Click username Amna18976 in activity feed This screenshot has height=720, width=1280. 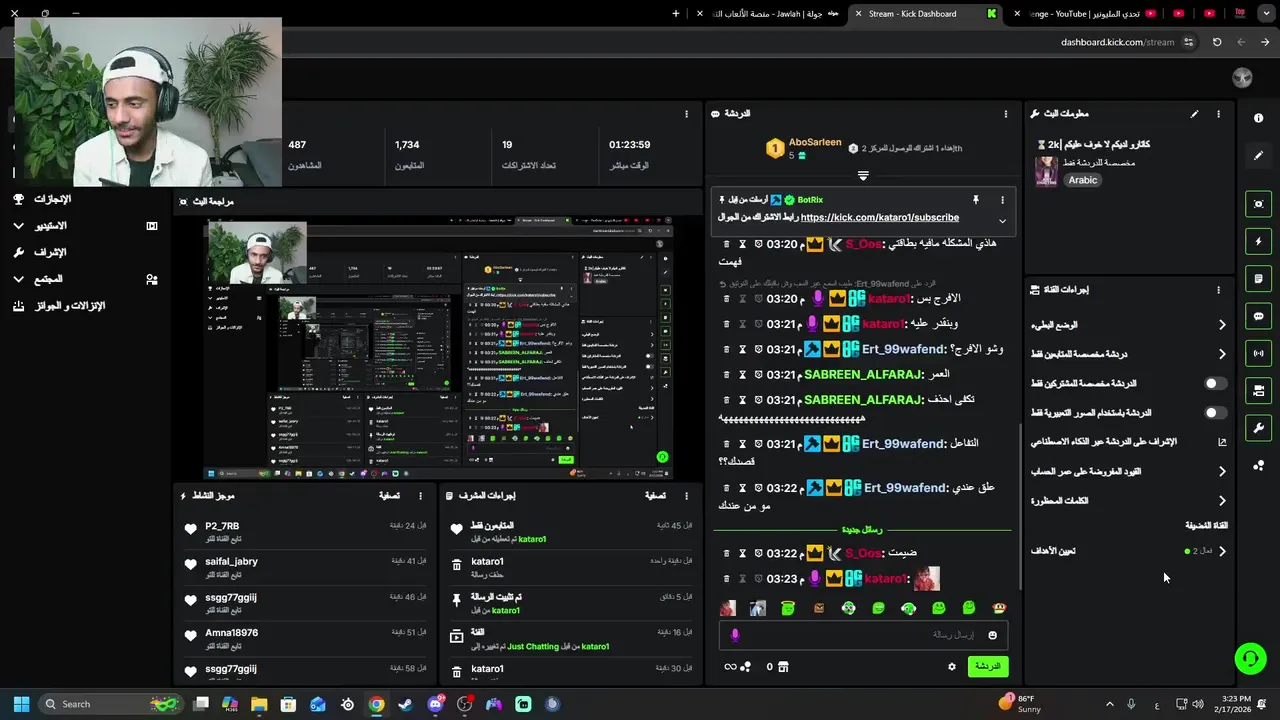232,633
